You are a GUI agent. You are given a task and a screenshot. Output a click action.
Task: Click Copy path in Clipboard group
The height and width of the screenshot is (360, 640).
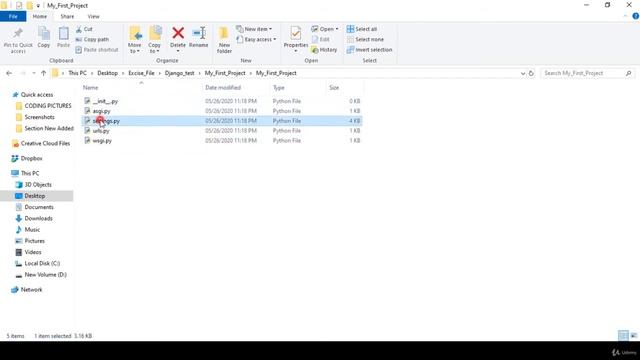[x=92, y=40]
